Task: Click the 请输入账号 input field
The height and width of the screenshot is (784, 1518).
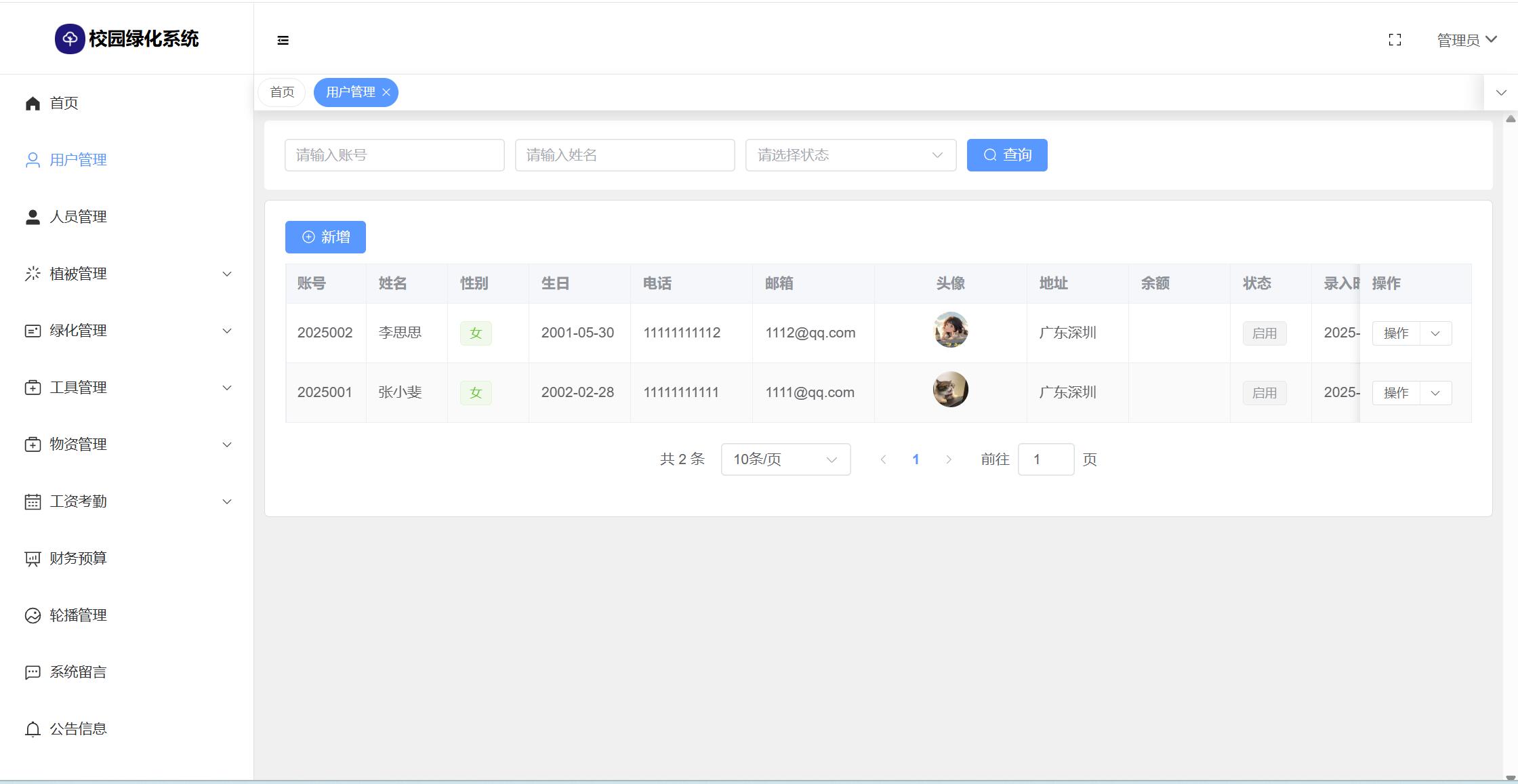Action: coord(394,155)
